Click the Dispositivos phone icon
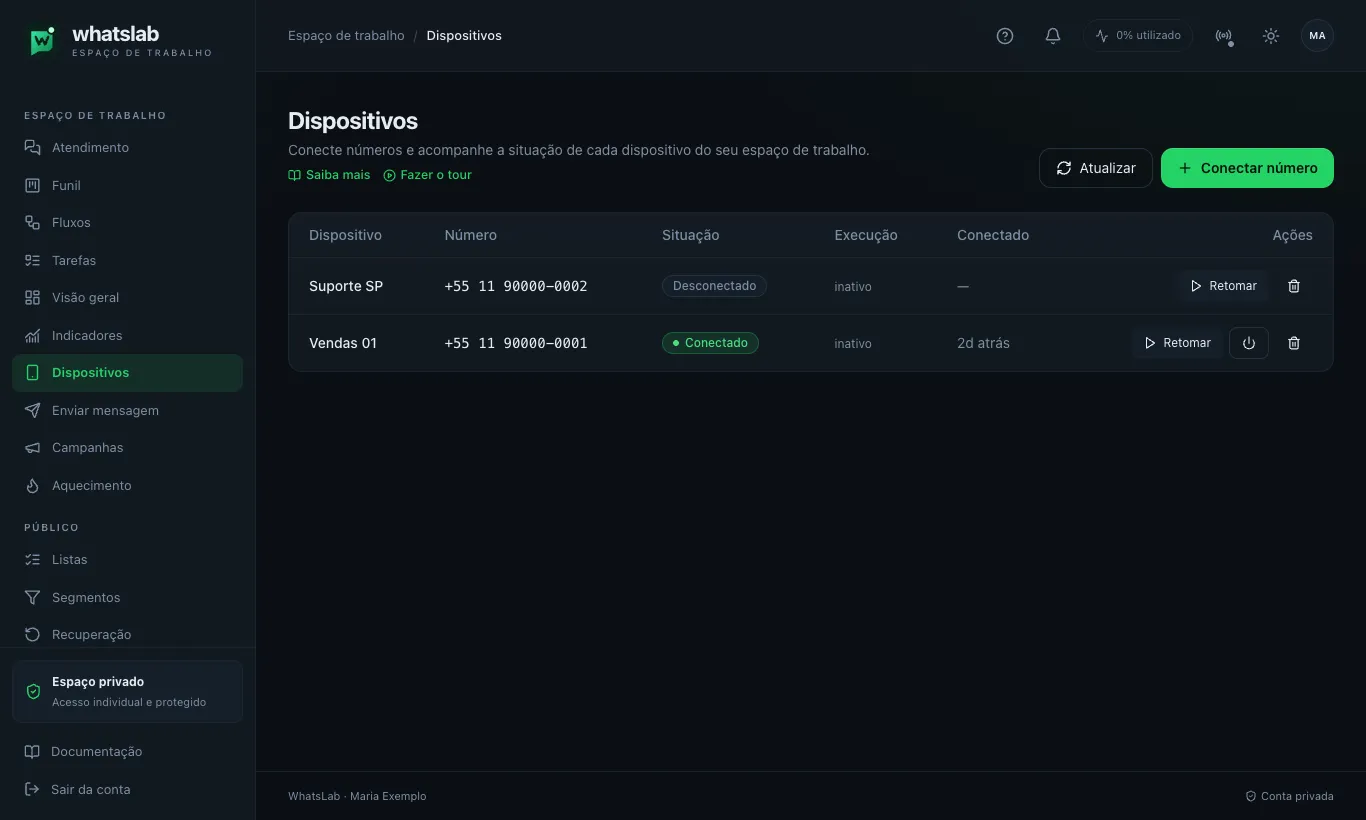 (32, 373)
